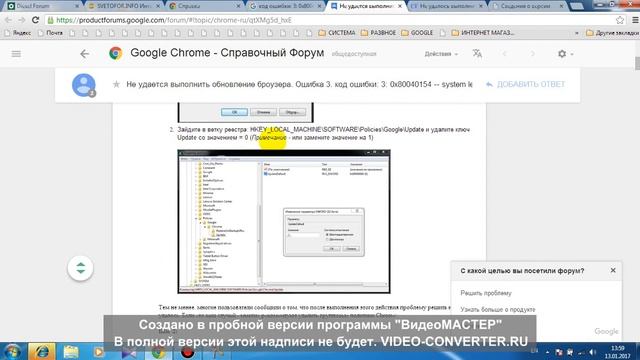Open the Chrome main menu button
This screenshot has width=640, height=360.
pos(635,20)
